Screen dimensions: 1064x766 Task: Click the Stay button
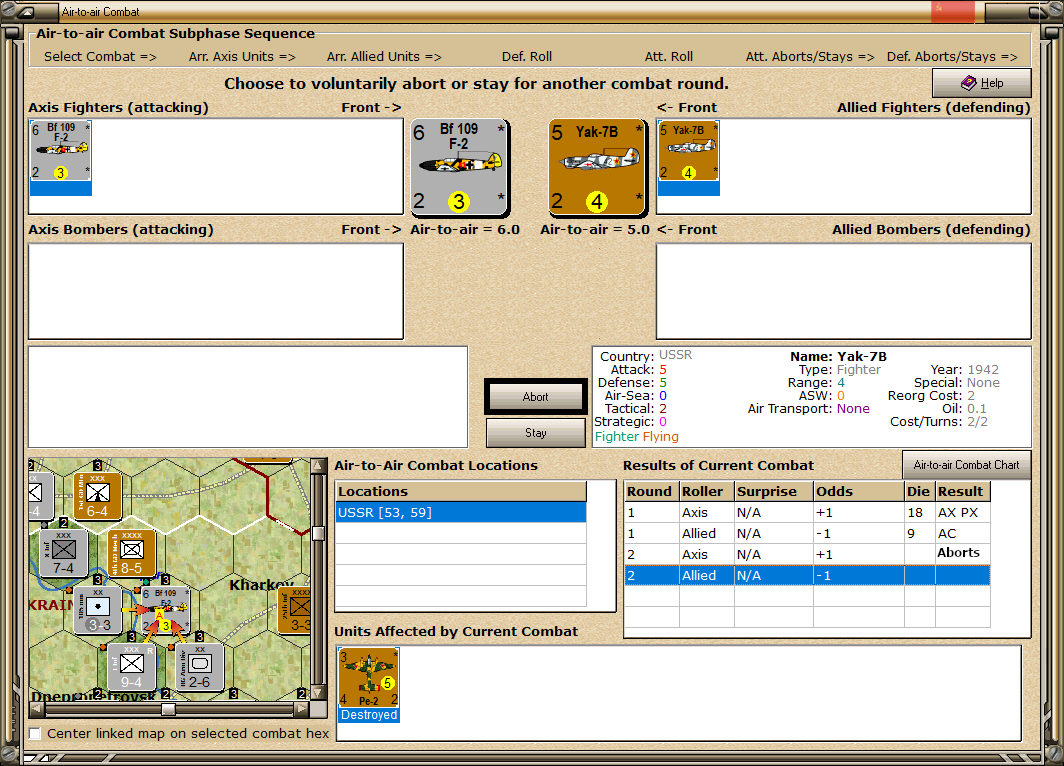[x=535, y=433]
